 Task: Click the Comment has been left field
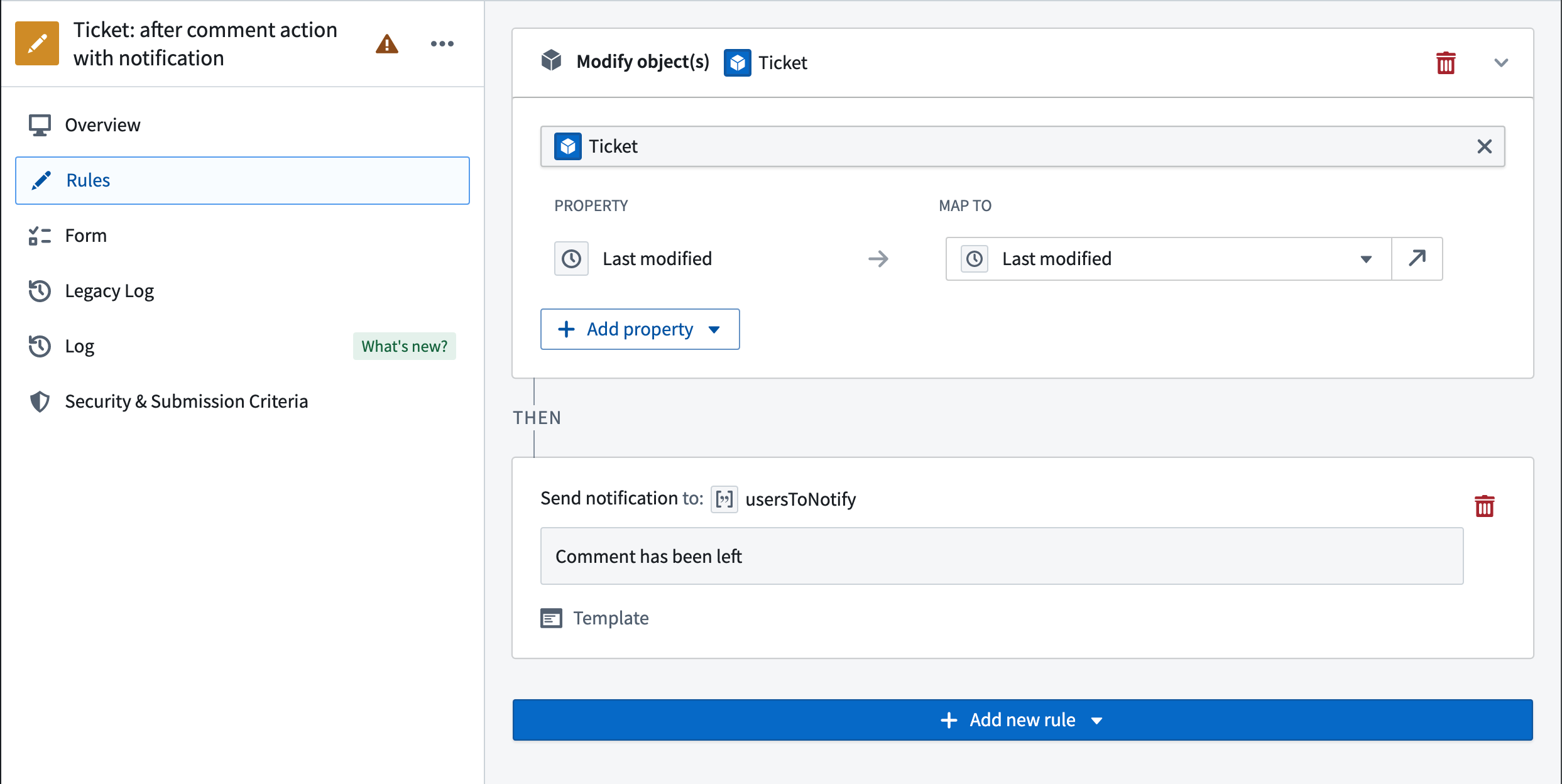click(1002, 556)
